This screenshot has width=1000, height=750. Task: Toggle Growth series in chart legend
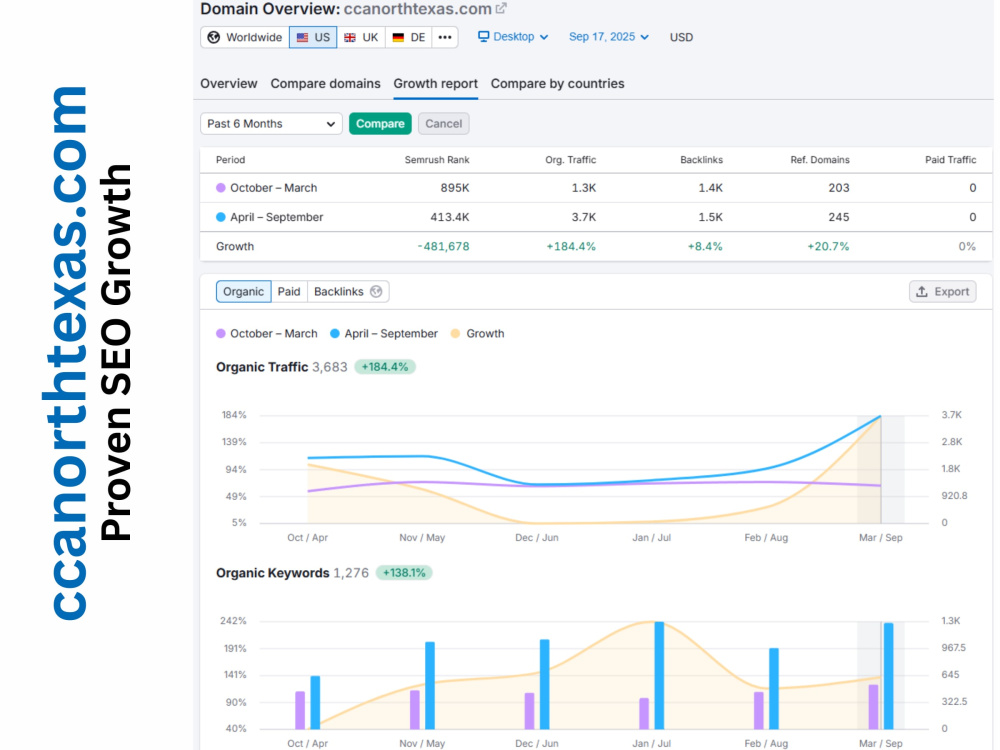click(478, 334)
